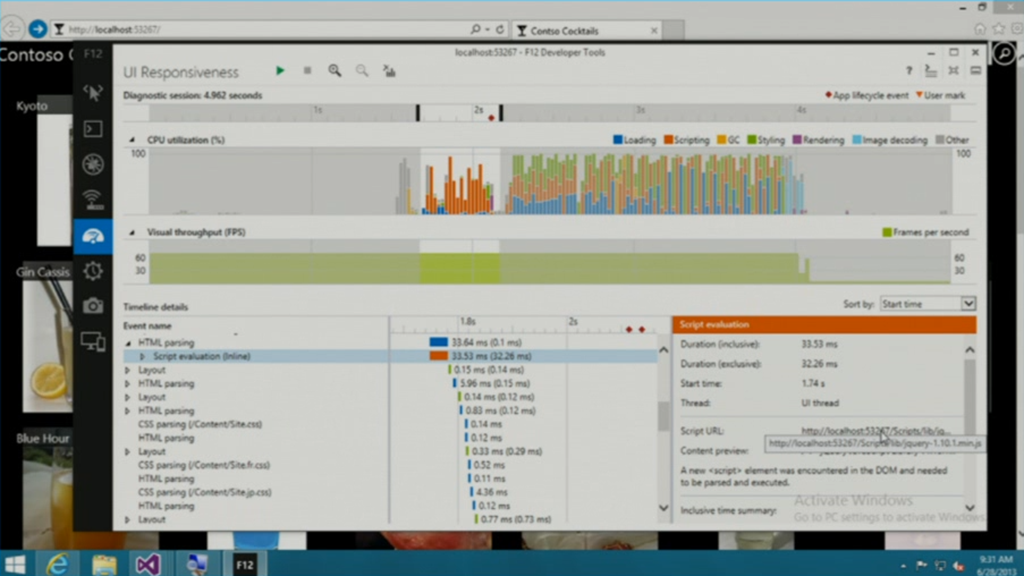Reset timeline zoom with the zoom-out magnifier
Screen dimensions: 1024x576
tap(362, 71)
